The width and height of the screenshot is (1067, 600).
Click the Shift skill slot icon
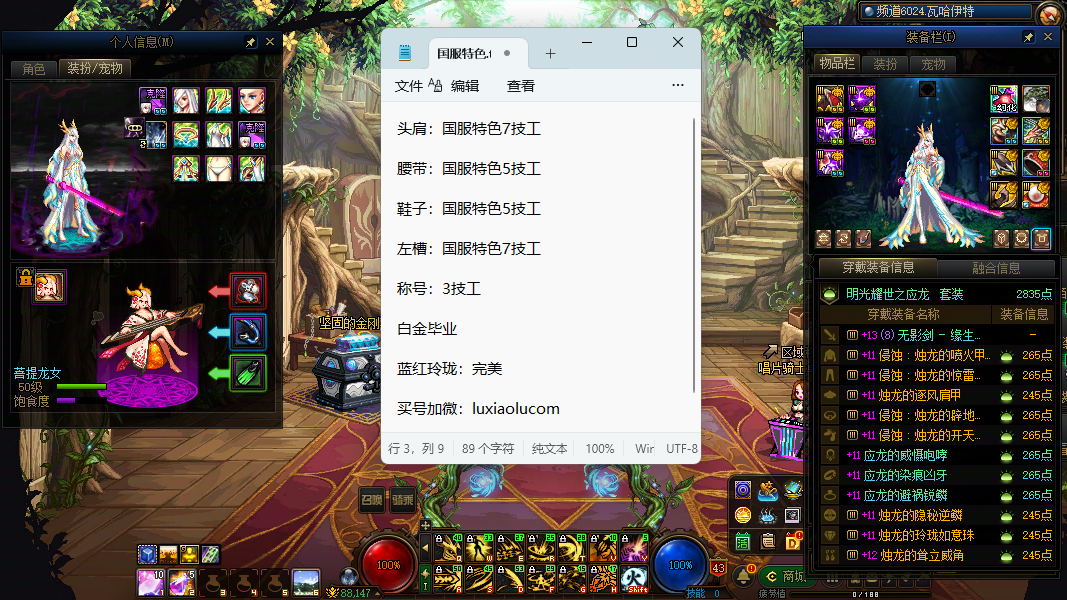(x=635, y=578)
